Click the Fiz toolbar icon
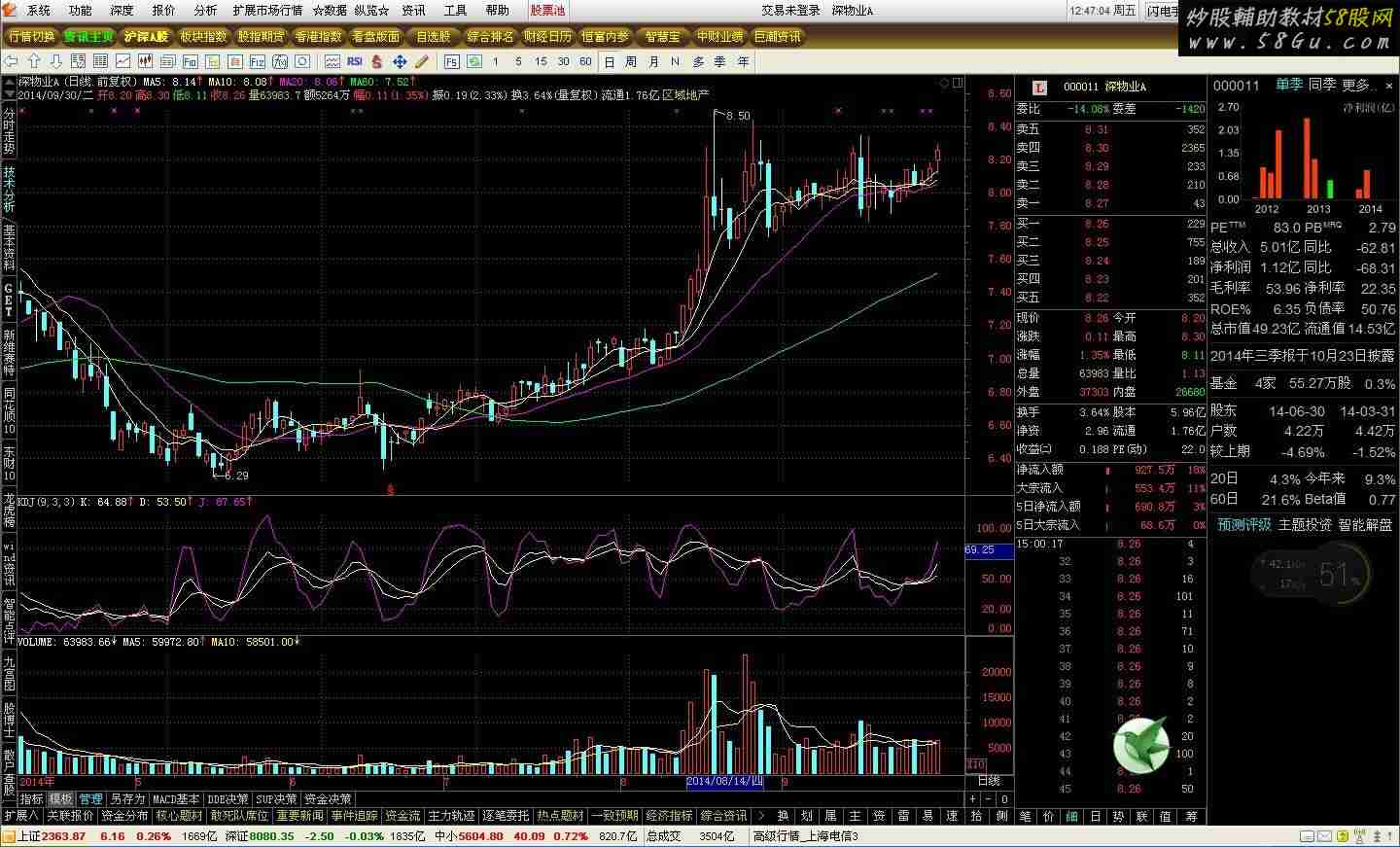 point(257,61)
